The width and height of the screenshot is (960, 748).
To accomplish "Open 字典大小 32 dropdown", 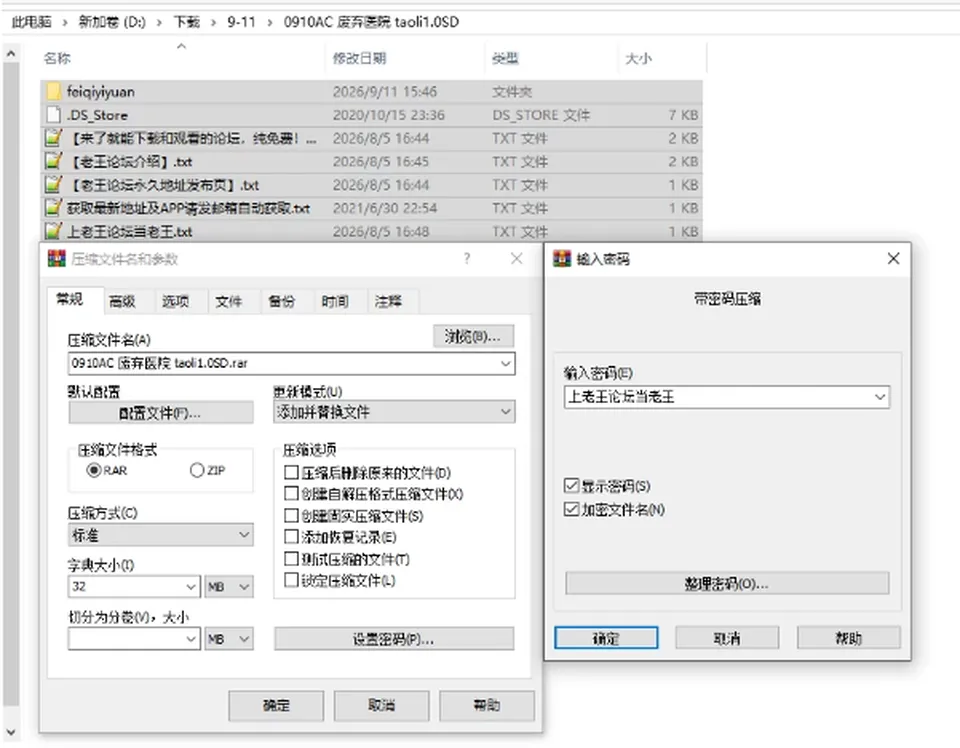I will click(191, 587).
